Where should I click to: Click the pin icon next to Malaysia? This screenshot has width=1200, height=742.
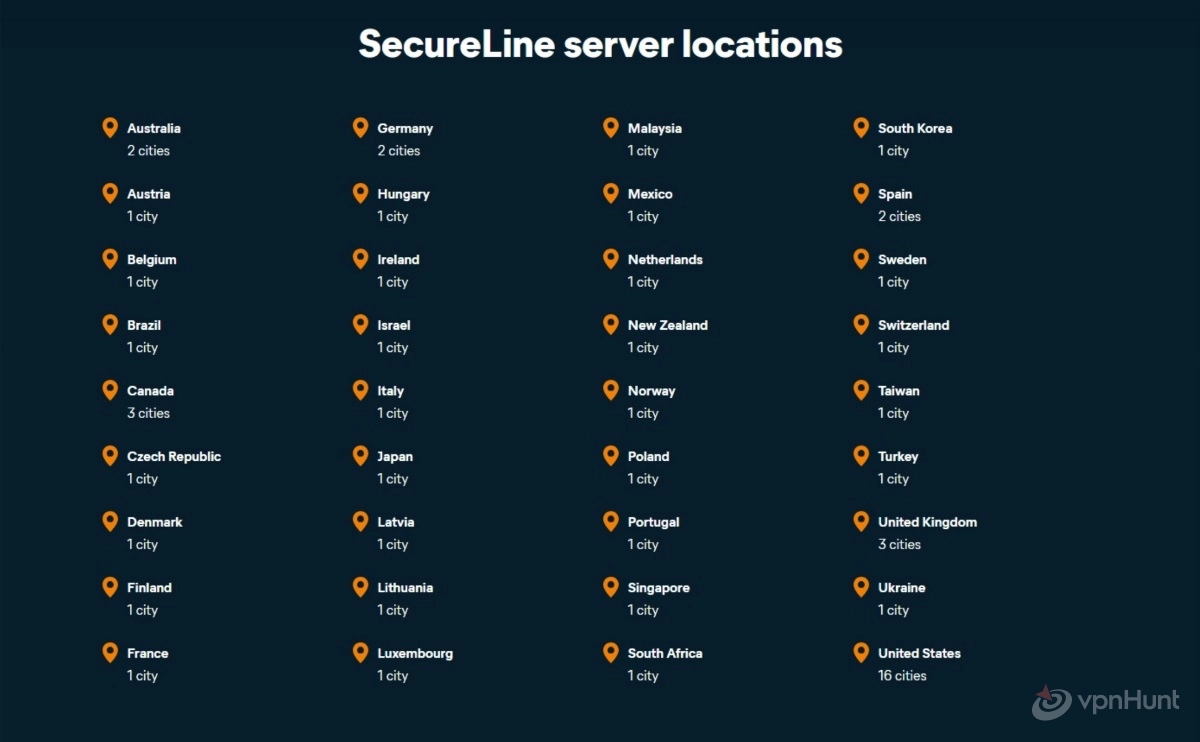coord(610,128)
